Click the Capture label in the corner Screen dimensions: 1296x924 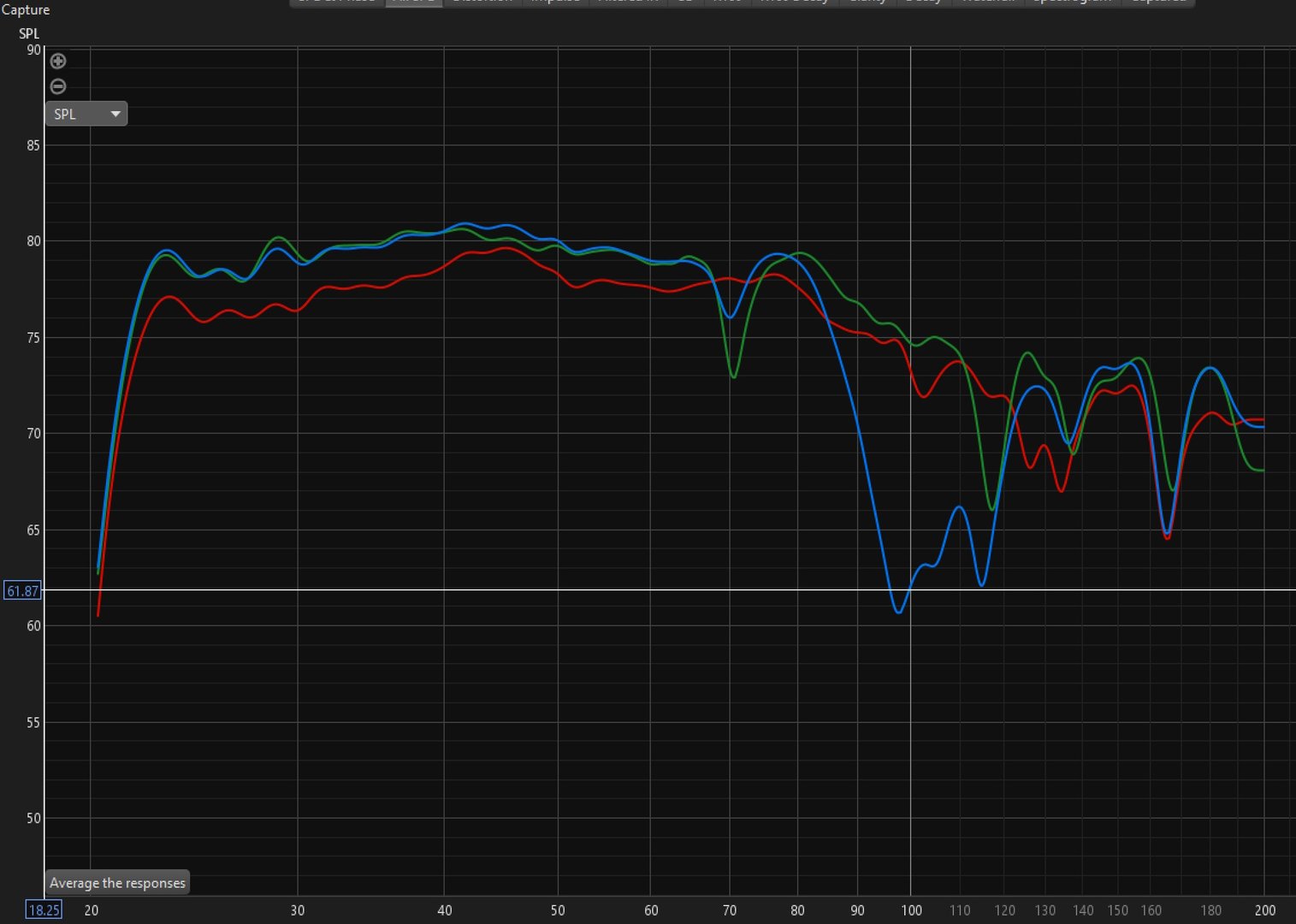tap(26, 9)
